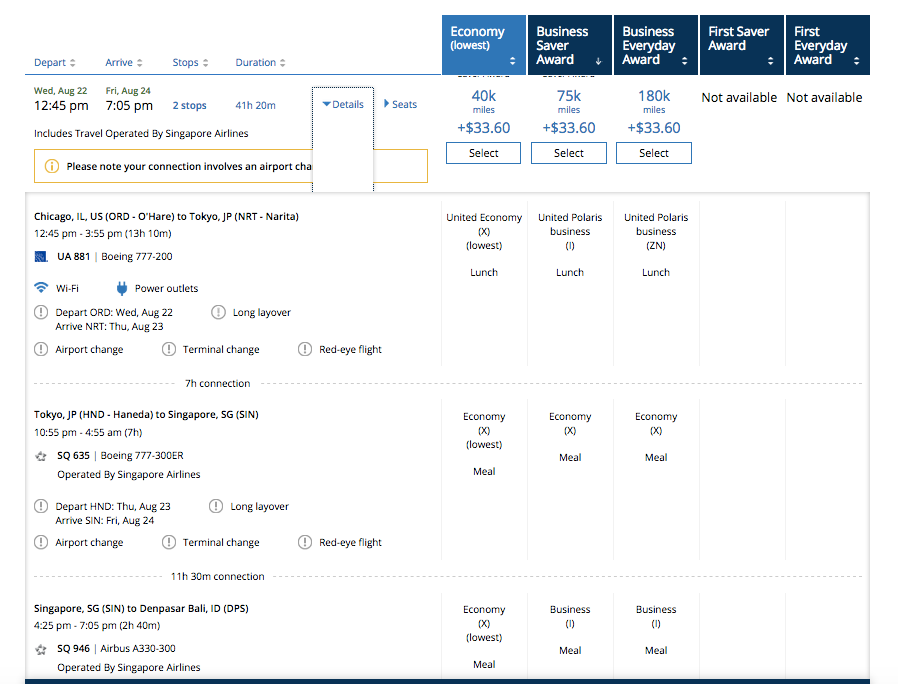Image resolution: width=898 pixels, height=684 pixels.
Task: Sort by Business Saver Award tab
Action: 569,45
